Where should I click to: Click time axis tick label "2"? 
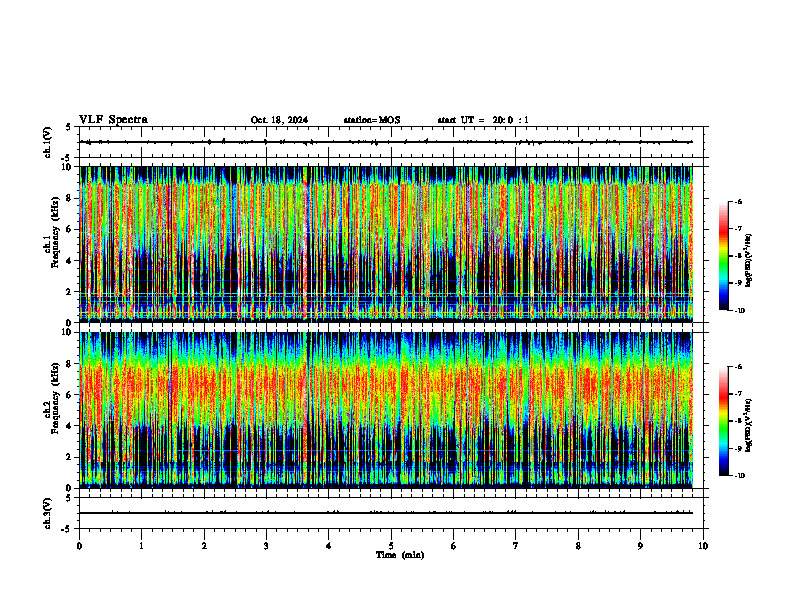(204, 546)
